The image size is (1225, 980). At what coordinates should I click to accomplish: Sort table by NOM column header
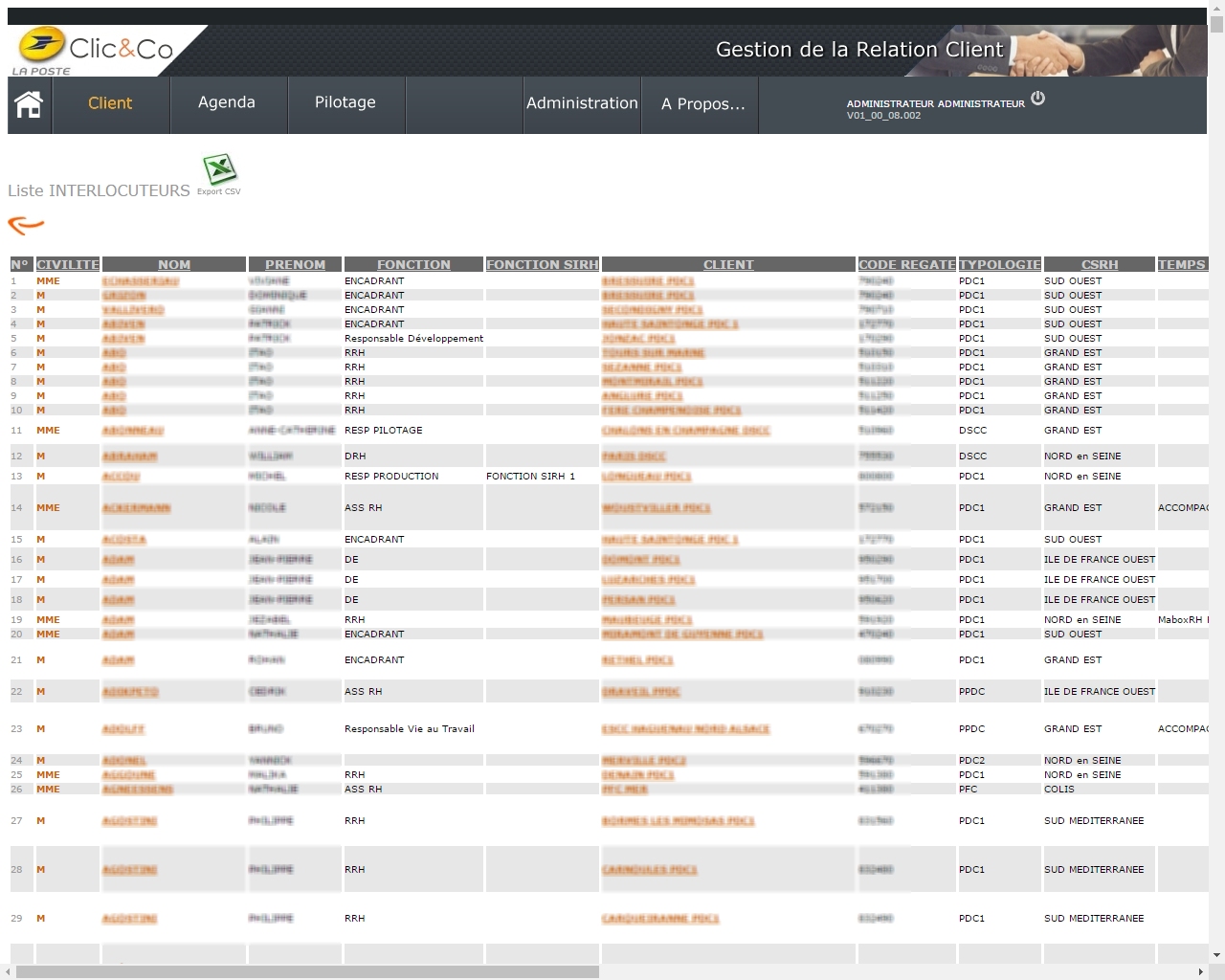(x=174, y=265)
